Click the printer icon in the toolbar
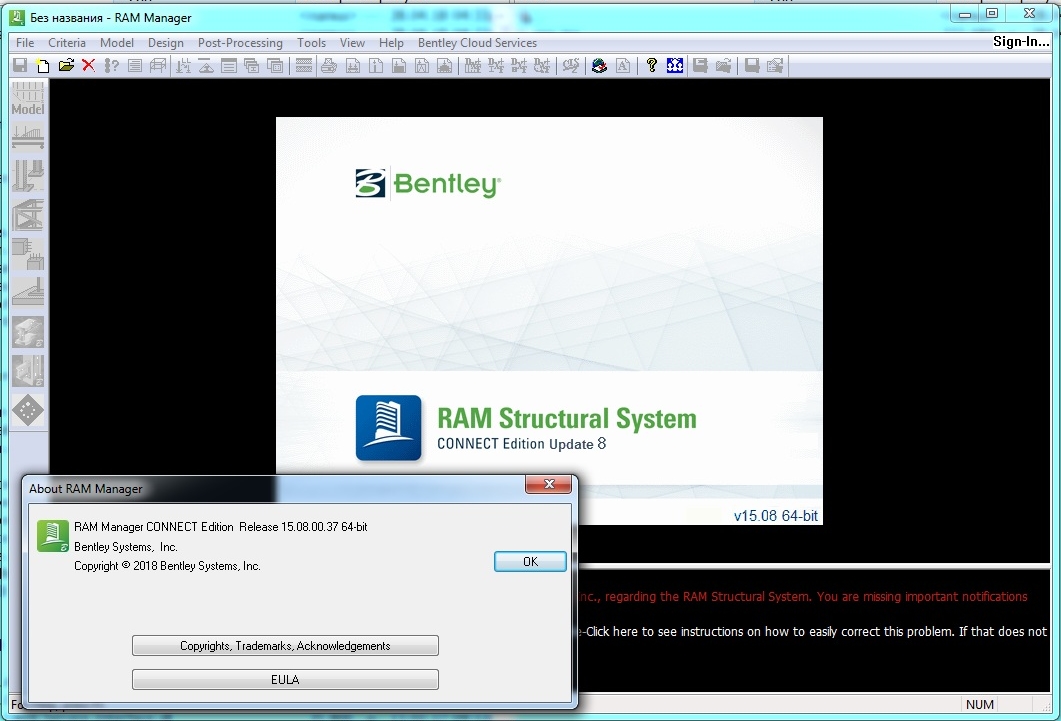Viewport: 1061px width, 721px height. 329,66
